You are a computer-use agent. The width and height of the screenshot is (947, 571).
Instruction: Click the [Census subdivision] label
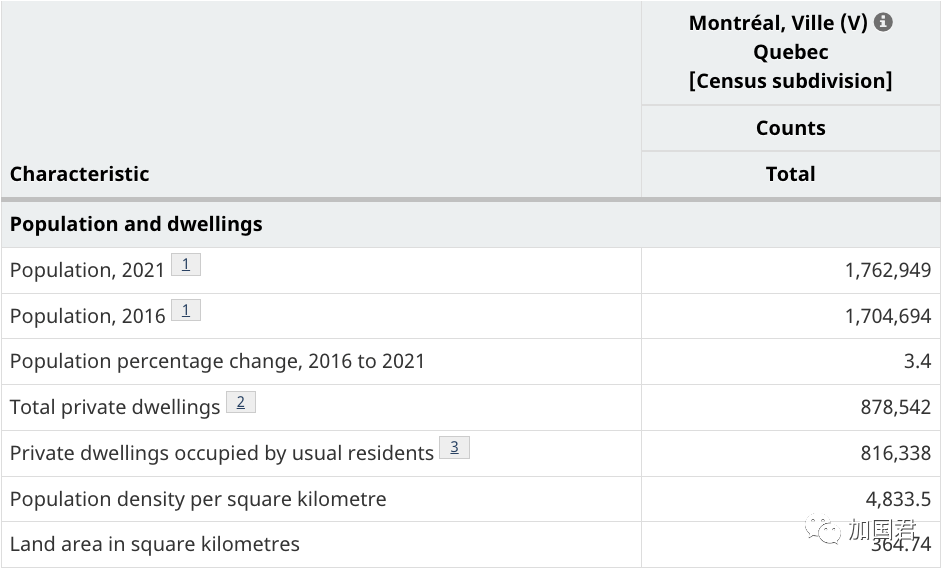tap(790, 81)
